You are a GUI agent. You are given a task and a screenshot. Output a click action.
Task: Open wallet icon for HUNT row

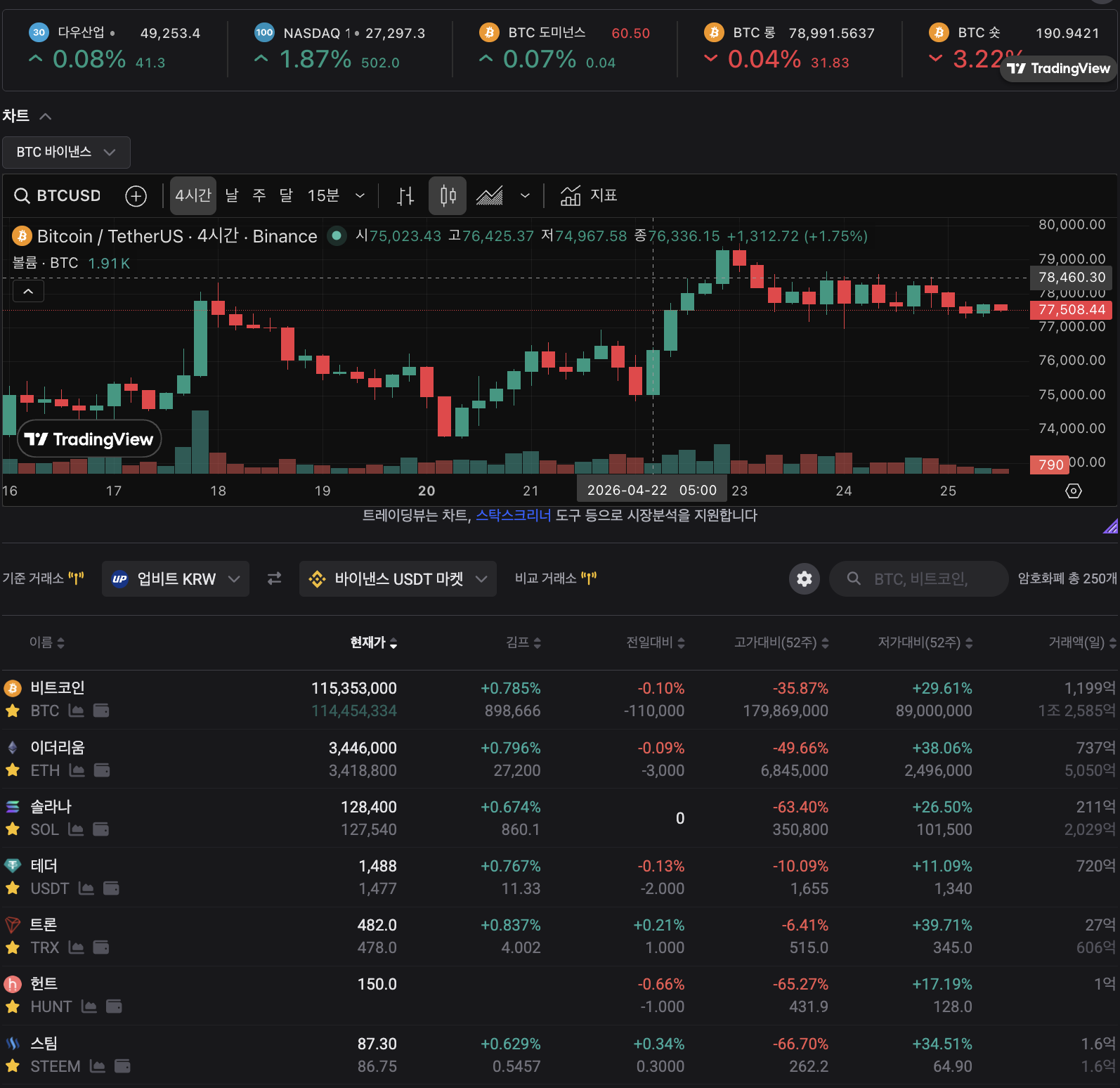(x=114, y=1006)
